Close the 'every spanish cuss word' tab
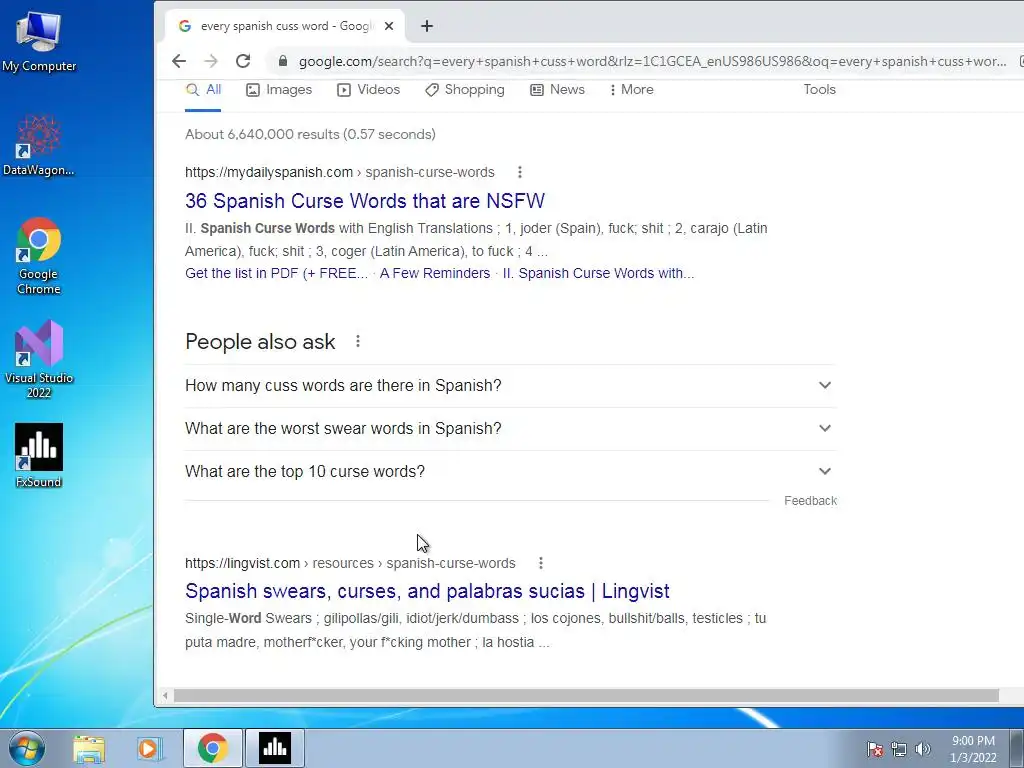This screenshot has width=1024, height=768. [x=389, y=26]
